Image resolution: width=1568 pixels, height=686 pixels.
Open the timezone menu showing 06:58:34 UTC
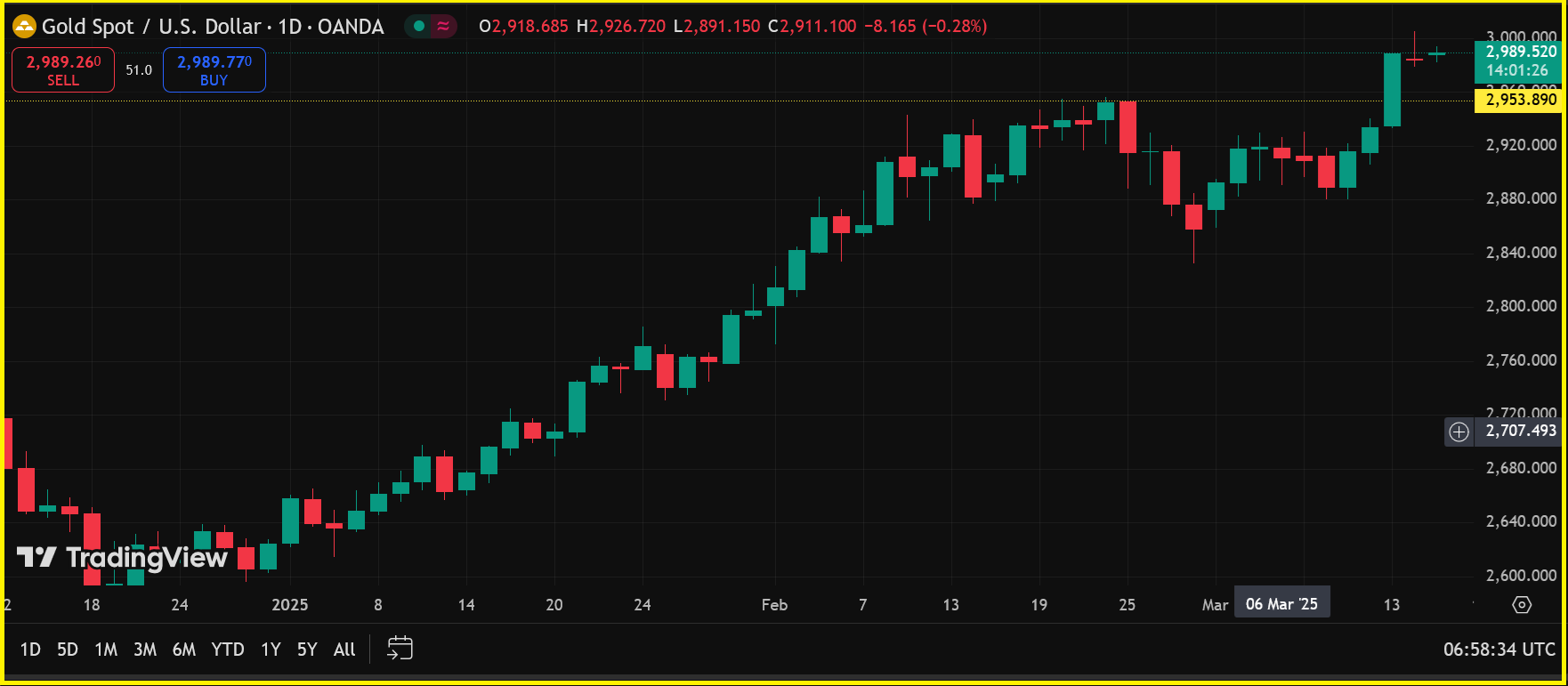tap(1499, 650)
